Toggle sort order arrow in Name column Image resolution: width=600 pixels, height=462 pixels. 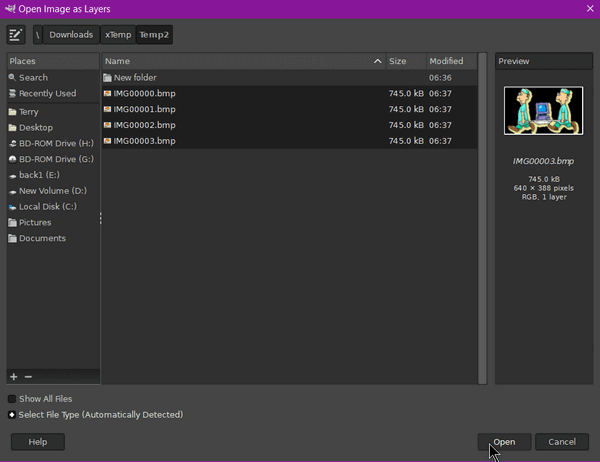(x=377, y=61)
